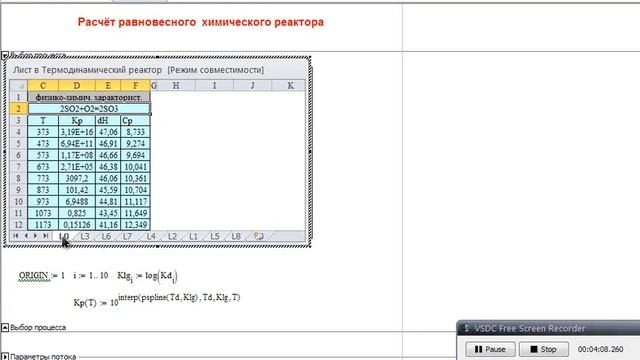Viewport: 640px width, 360px height.
Task: Switch to sheet tab L0
Action: click(64, 236)
